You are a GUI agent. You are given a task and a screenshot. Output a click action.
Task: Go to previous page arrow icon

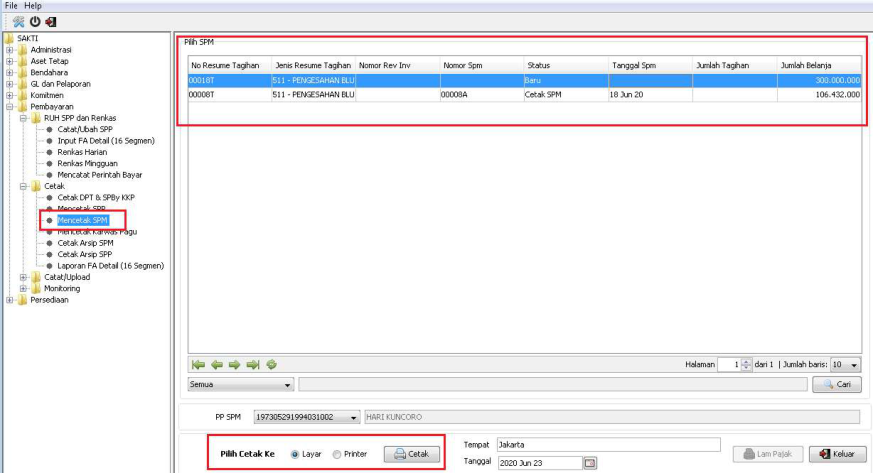coord(217,365)
